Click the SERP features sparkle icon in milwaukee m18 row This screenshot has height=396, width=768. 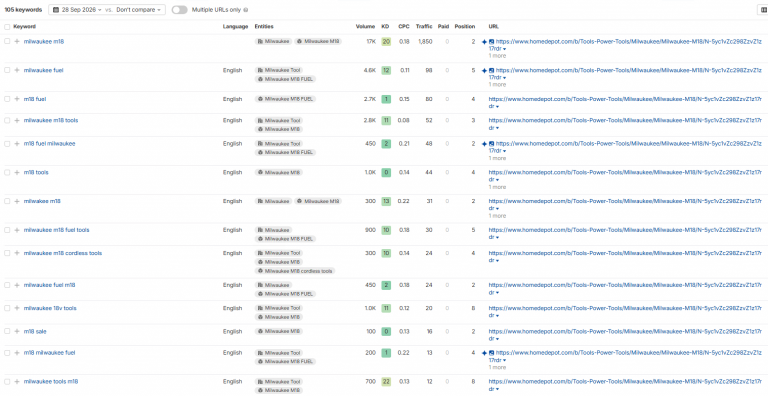click(484, 42)
